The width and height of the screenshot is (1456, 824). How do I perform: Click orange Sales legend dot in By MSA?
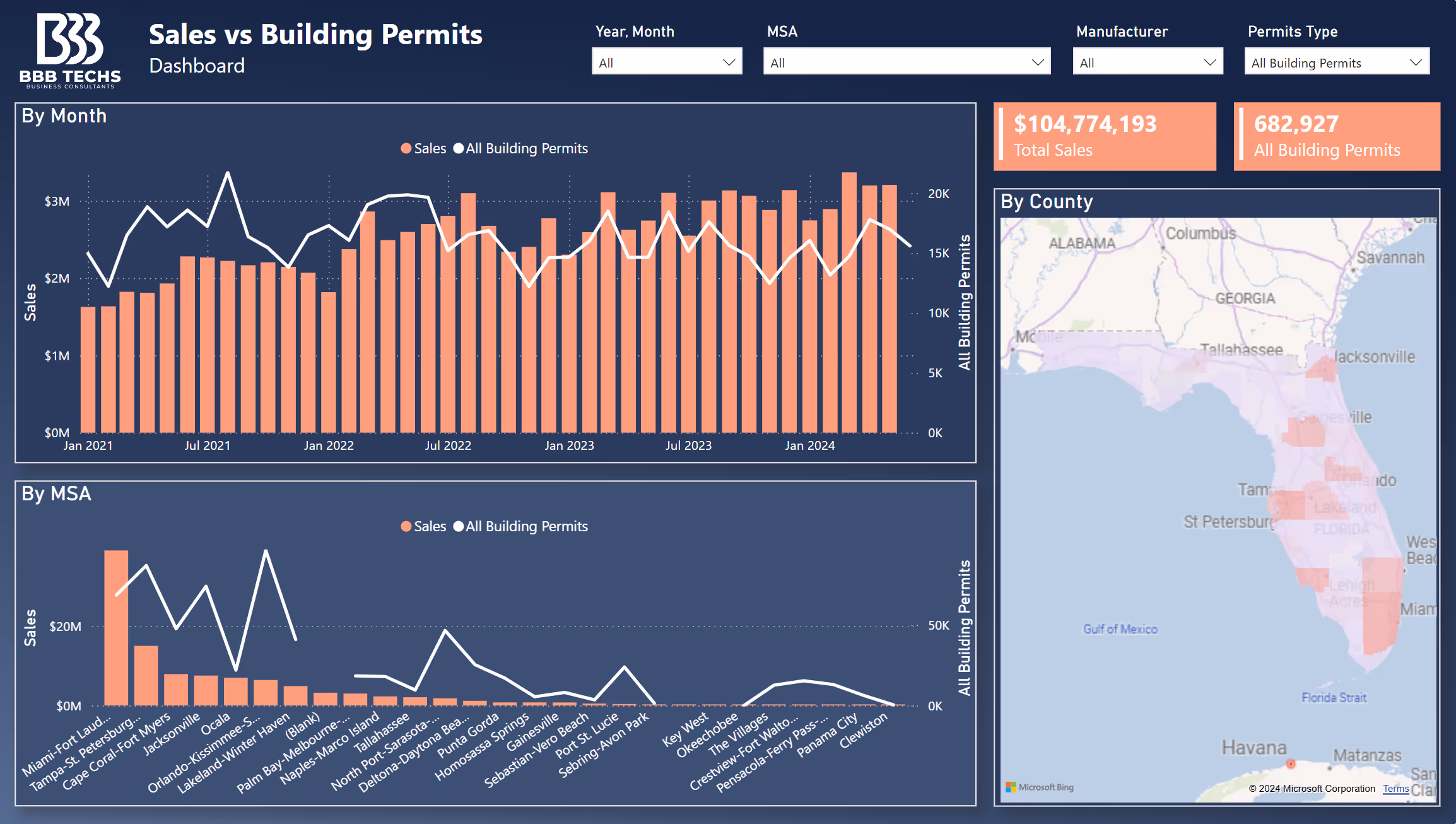[x=406, y=526]
